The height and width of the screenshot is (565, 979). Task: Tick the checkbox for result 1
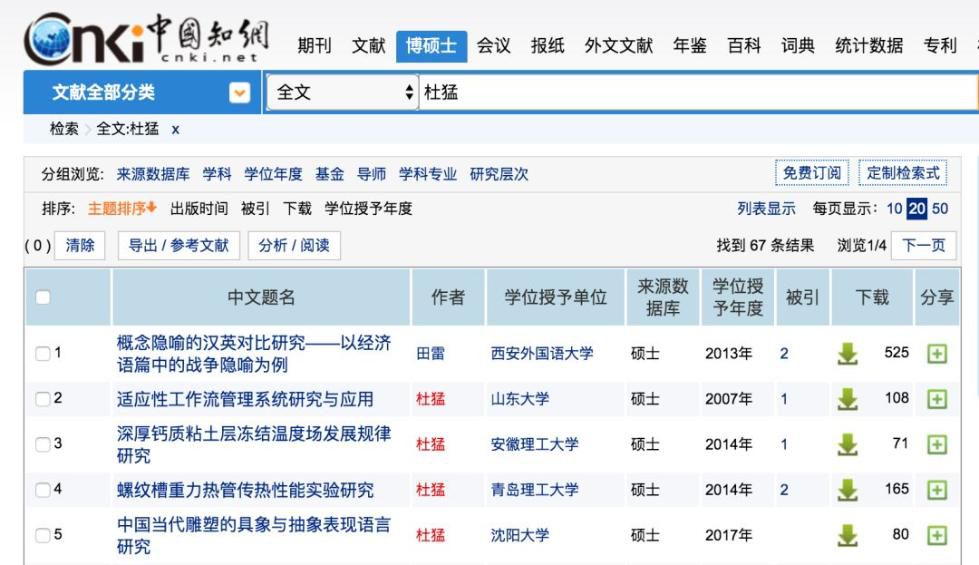41,353
